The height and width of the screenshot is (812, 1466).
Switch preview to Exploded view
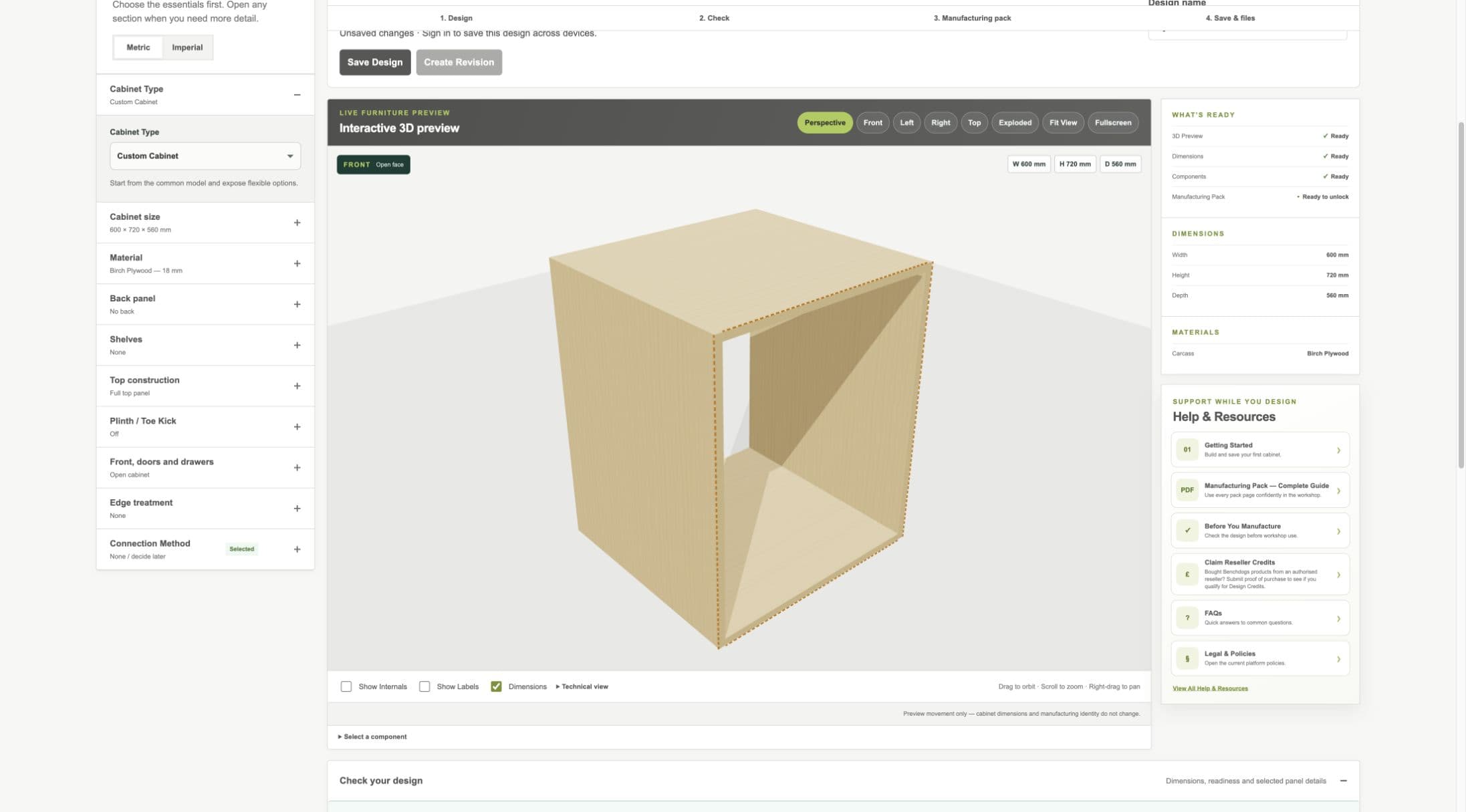[x=1015, y=122]
